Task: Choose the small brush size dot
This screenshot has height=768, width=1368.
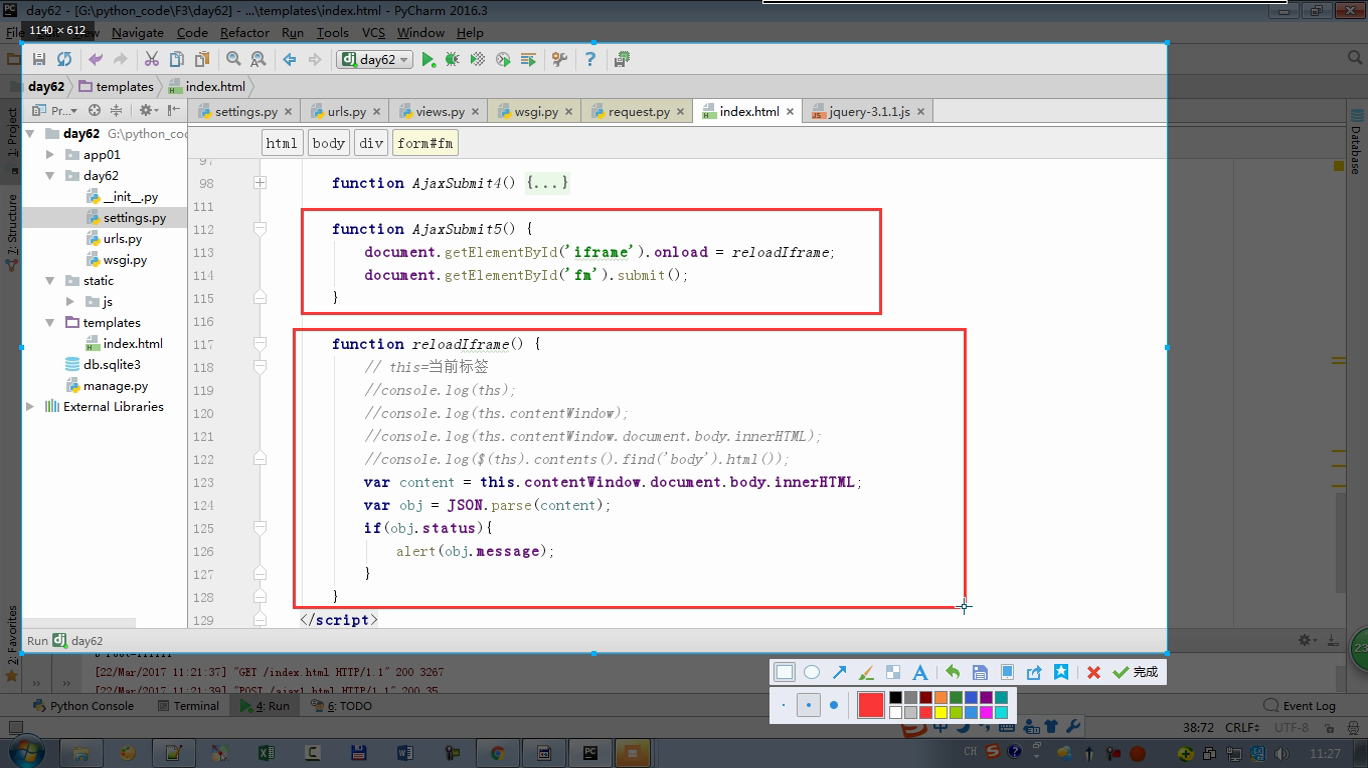Action: [783, 705]
